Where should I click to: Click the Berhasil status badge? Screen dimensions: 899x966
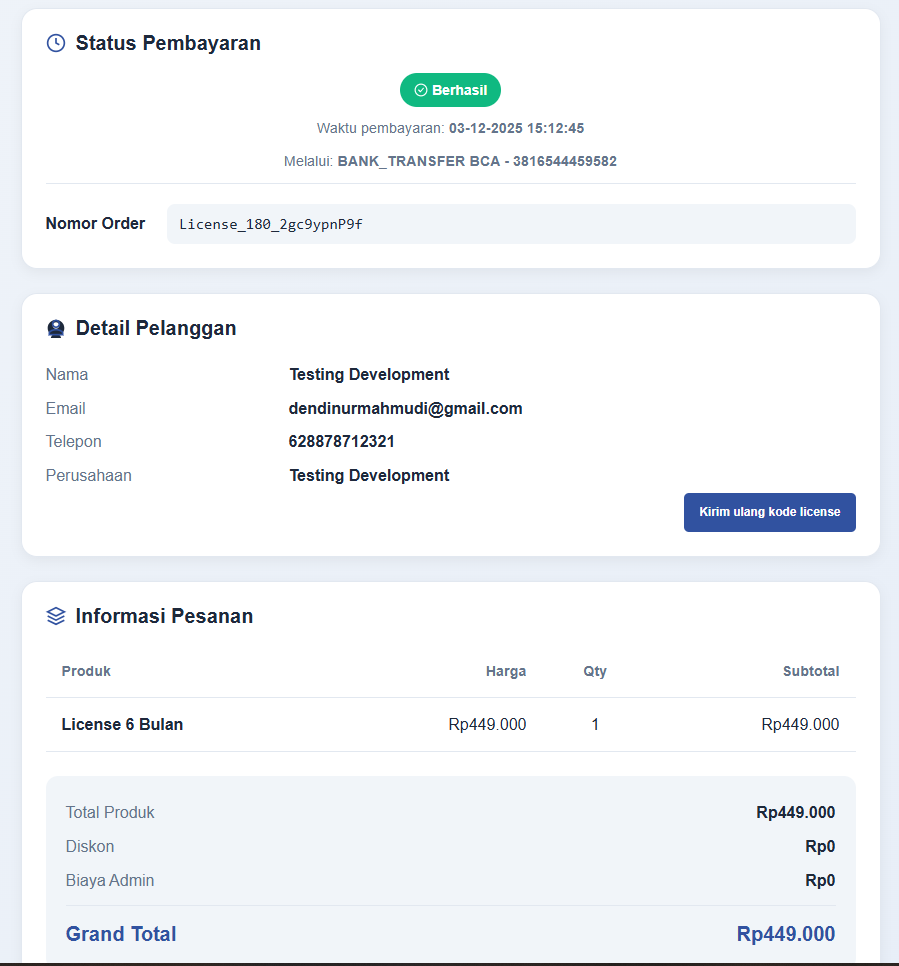[x=450, y=90]
